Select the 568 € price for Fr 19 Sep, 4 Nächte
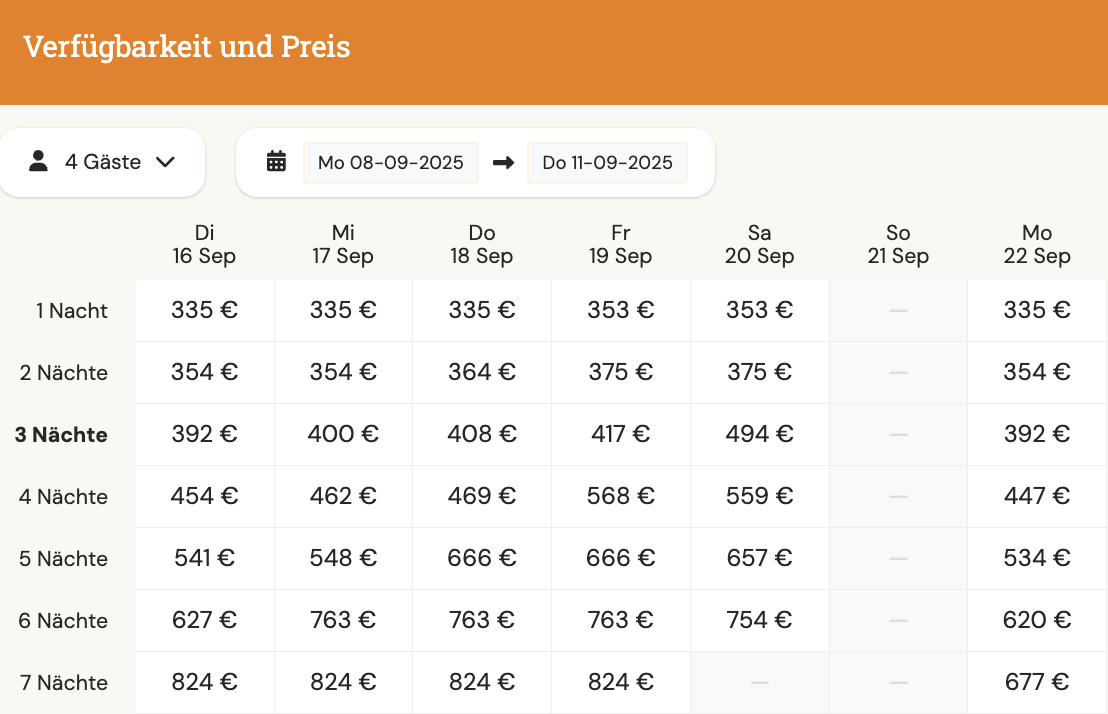This screenshot has width=1108, height=714. (621, 496)
